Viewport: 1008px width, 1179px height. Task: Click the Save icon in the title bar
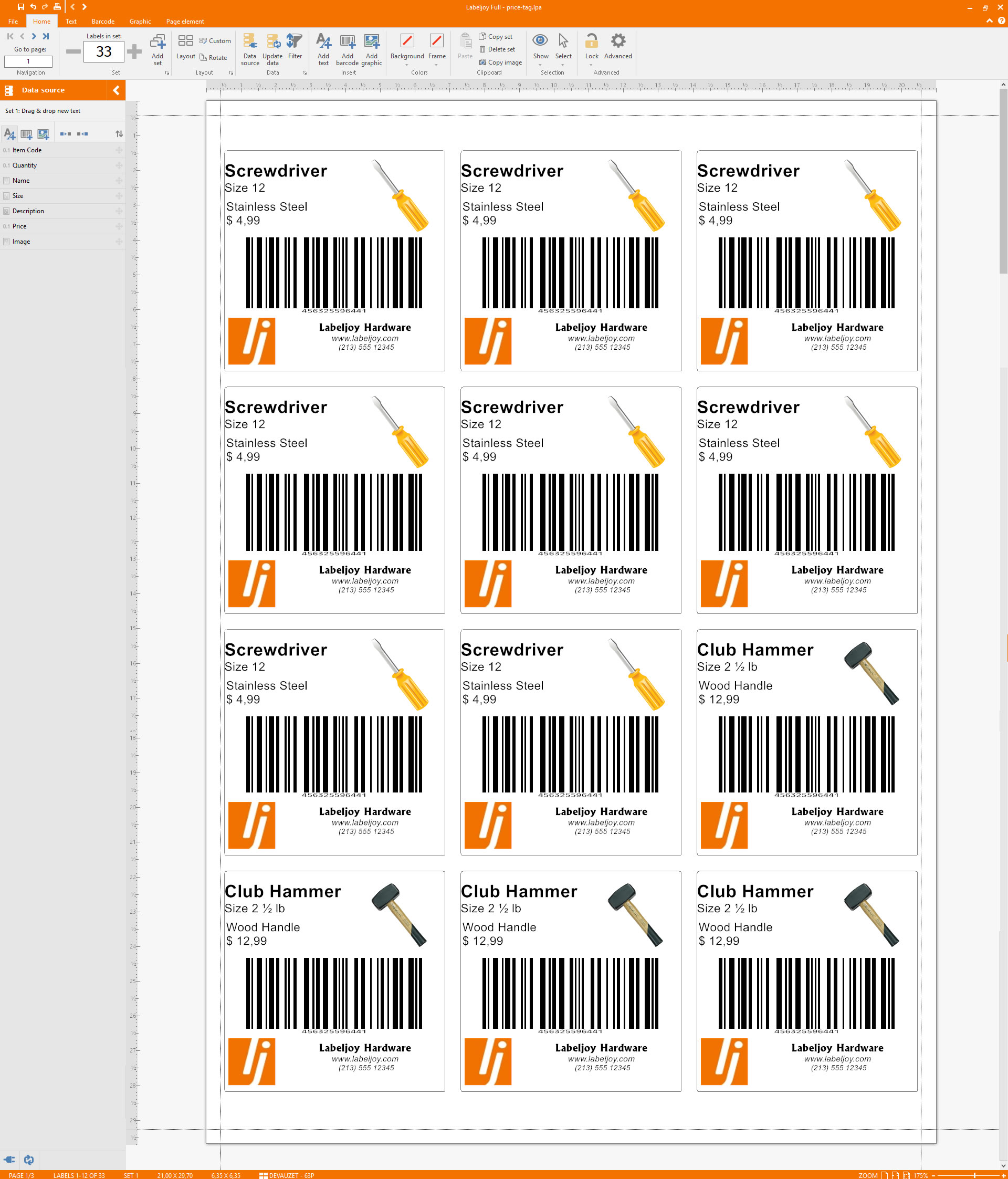pyautogui.click(x=21, y=7)
